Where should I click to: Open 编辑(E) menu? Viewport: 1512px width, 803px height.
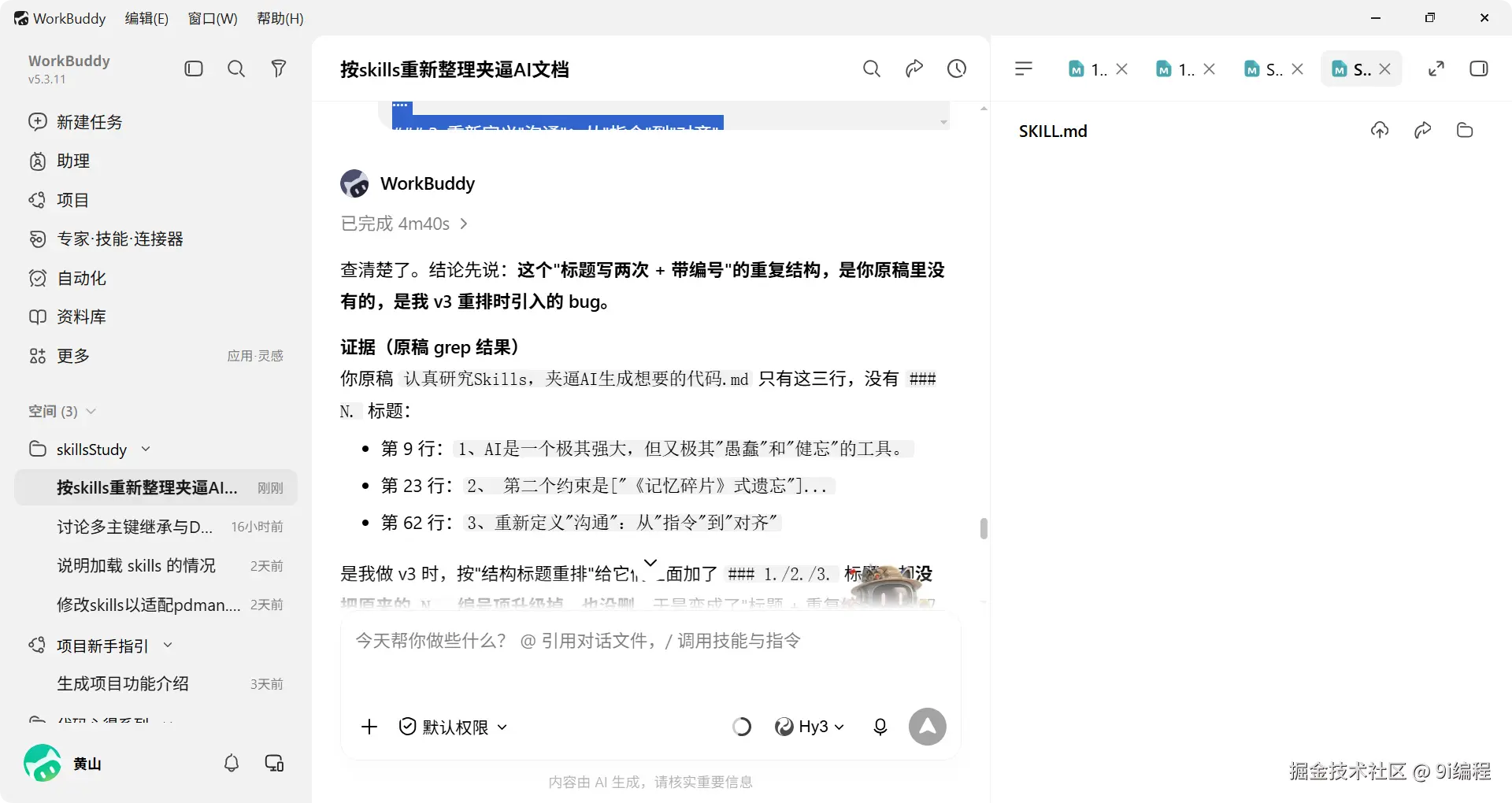click(146, 18)
